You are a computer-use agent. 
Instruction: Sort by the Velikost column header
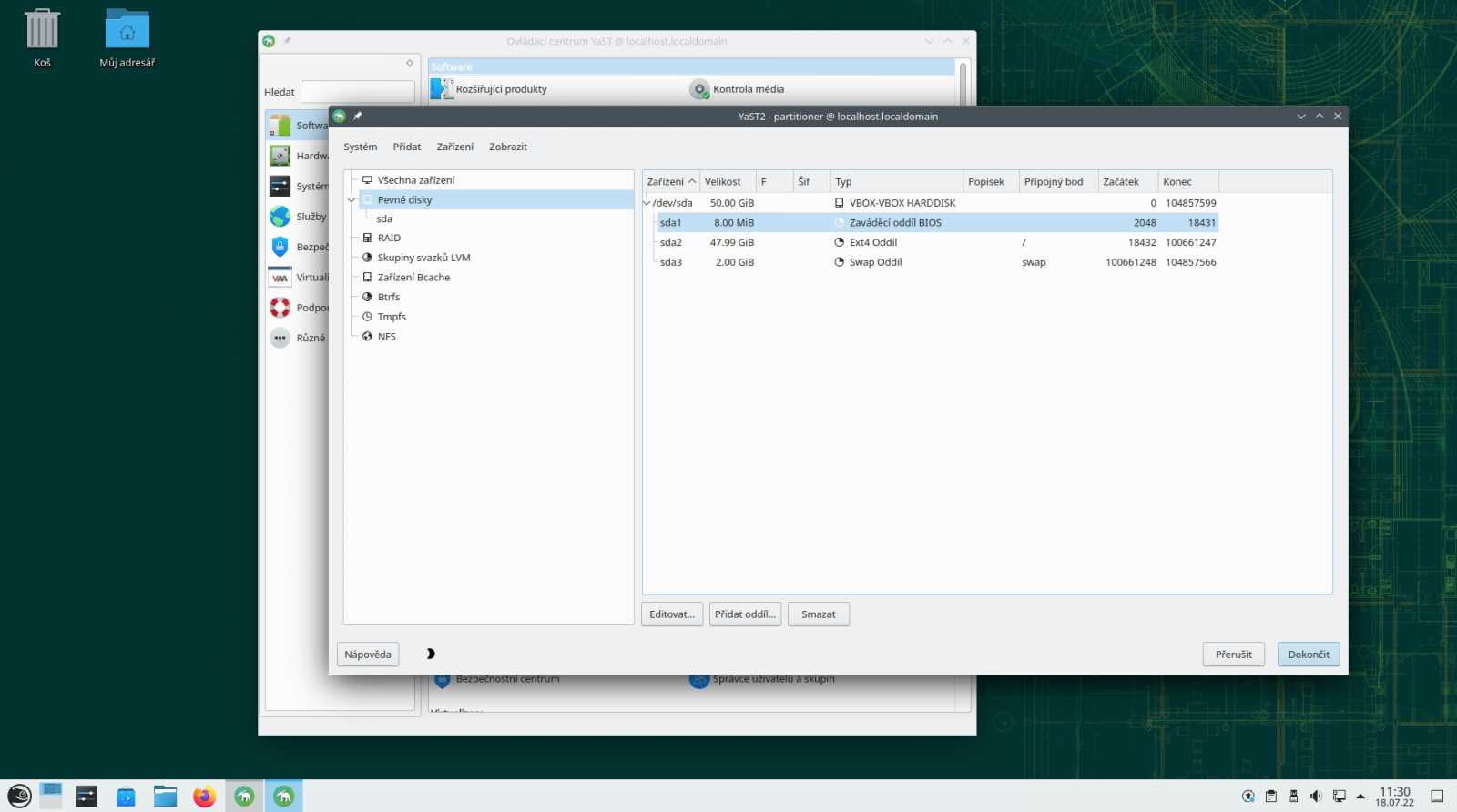pos(728,182)
